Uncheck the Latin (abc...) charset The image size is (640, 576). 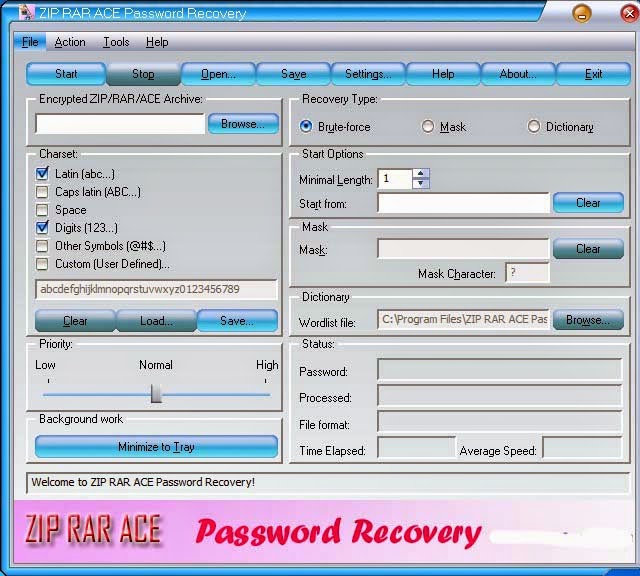pos(42,173)
